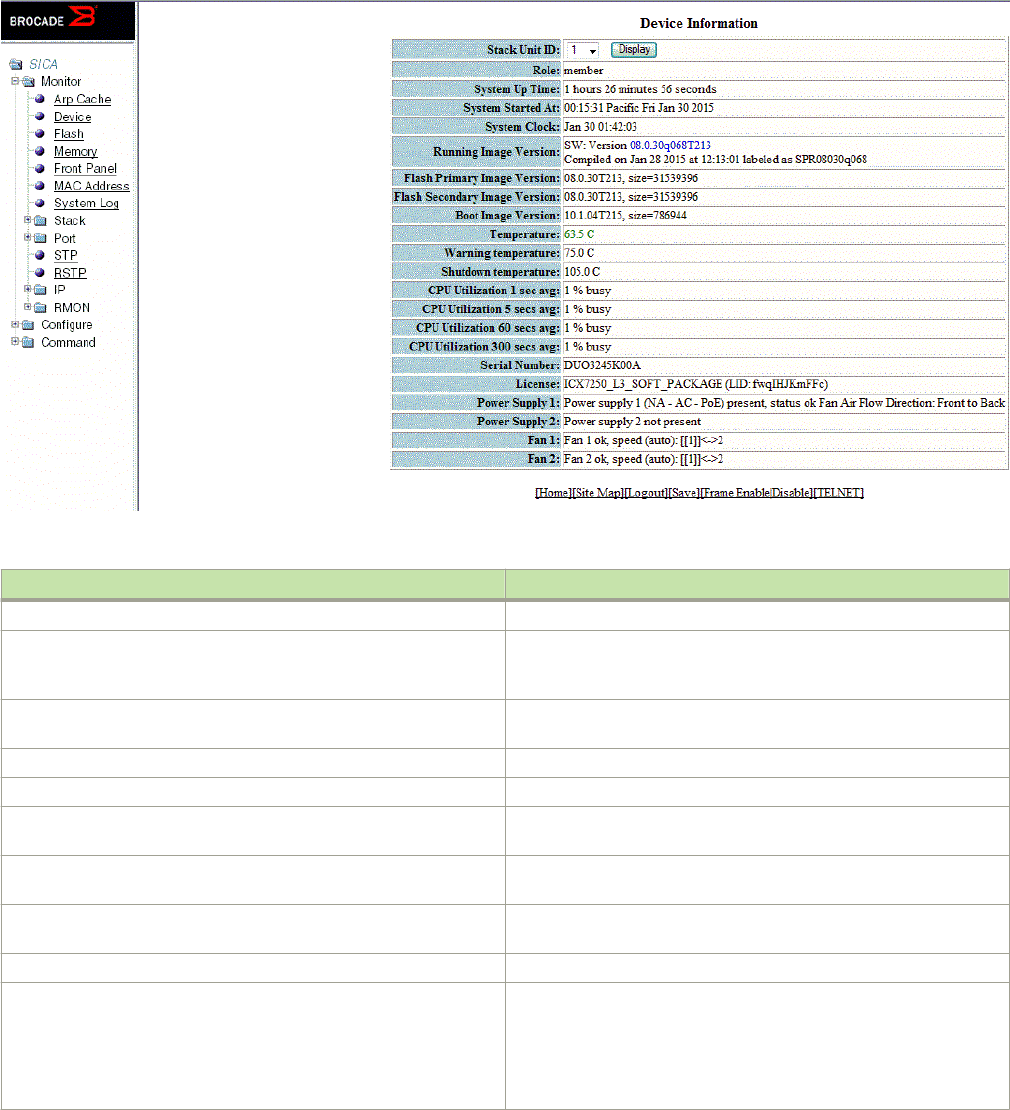Image resolution: width=1010 pixels, height=1110 pixels.
Task: Click the Configure folder icon
Action: click(x=28, y=325)
